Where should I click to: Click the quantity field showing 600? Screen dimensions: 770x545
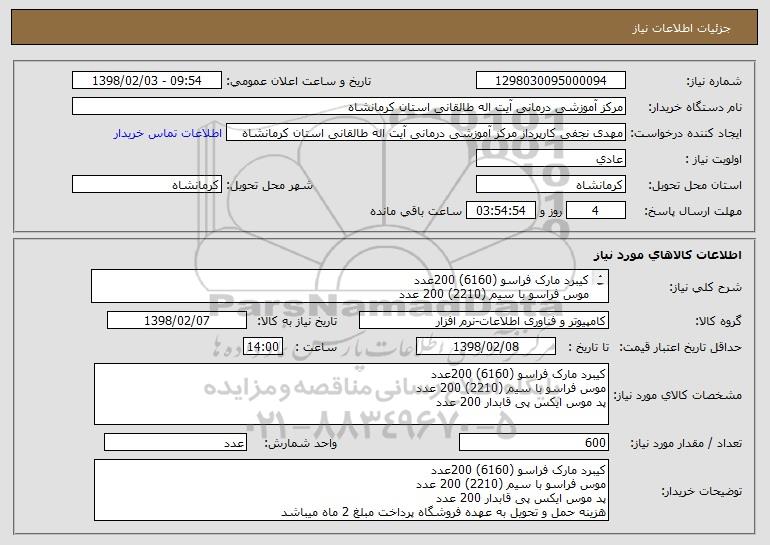coord(534,442)
